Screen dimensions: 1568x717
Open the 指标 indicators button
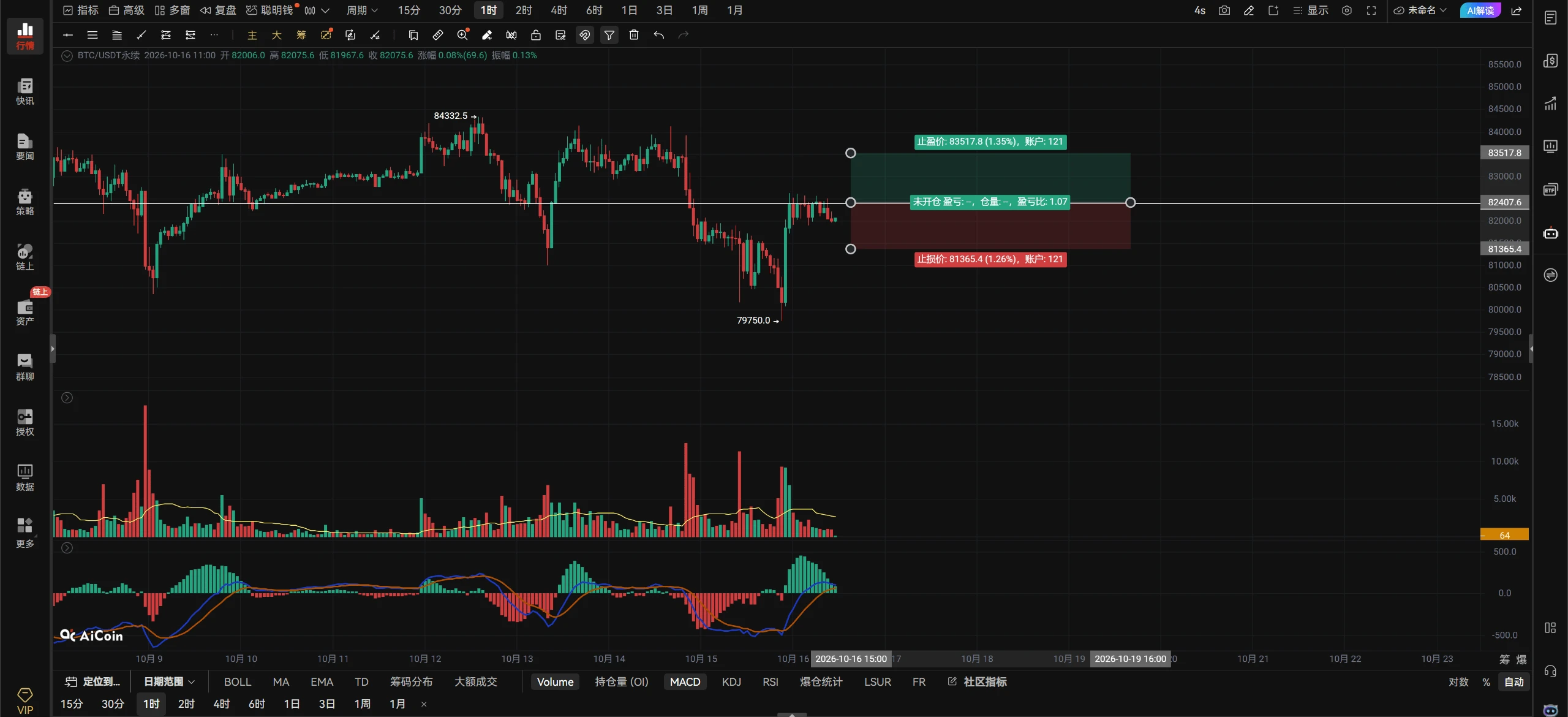[x=81, y=10]
